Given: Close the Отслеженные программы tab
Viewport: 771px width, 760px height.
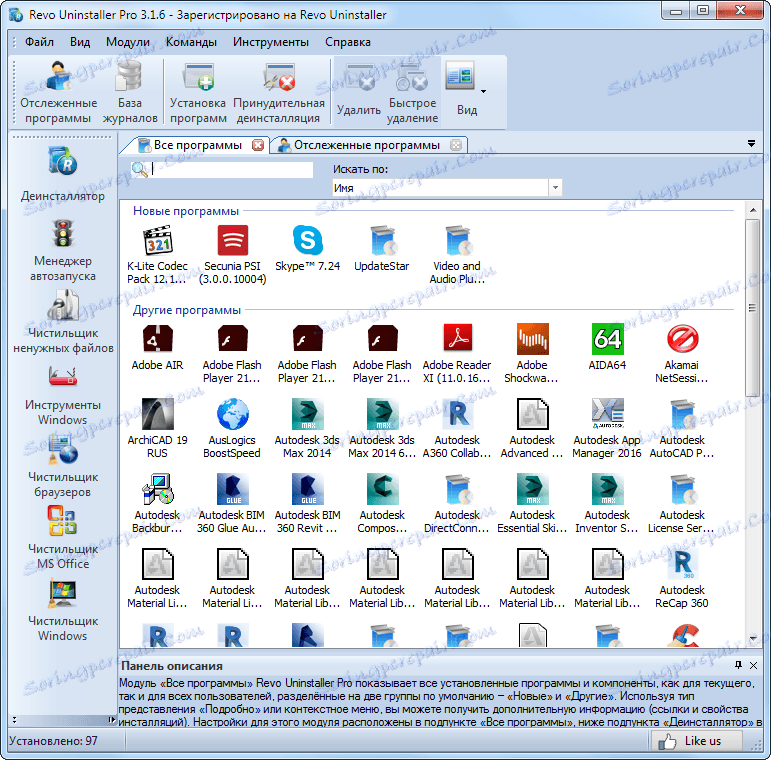Looking at the screenshot, I should point(456,145).
